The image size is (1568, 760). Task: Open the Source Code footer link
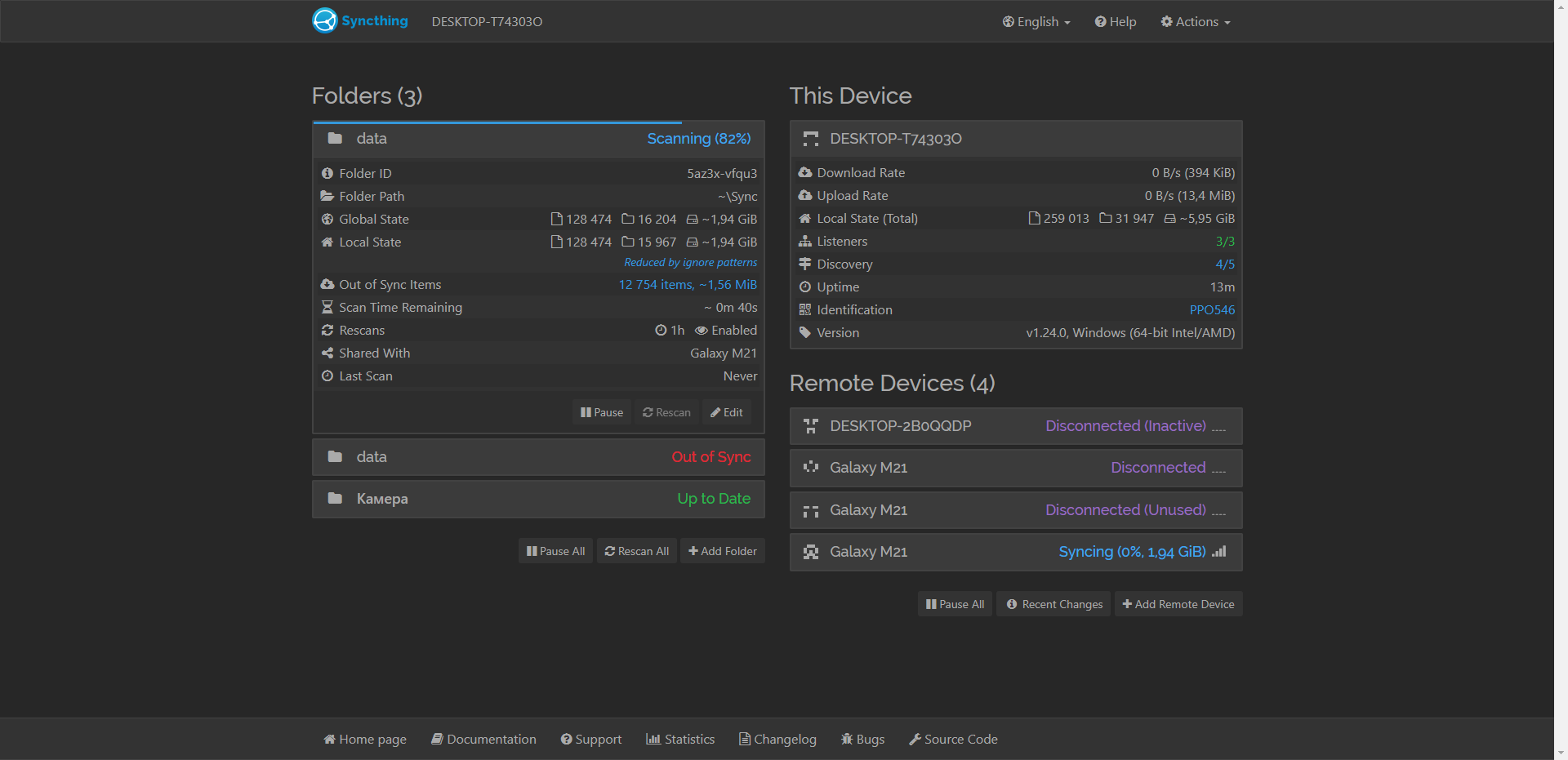[x=953, y=740]
